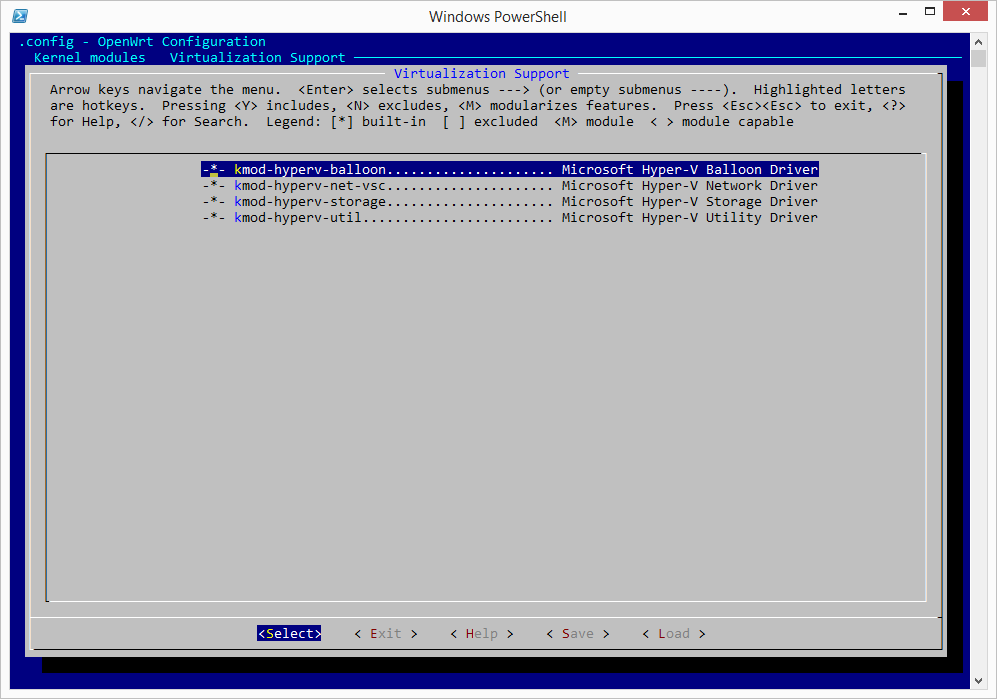
Task: Click the centered 'Virtualization Support' dialog title
Action: [x=481, y=74]
